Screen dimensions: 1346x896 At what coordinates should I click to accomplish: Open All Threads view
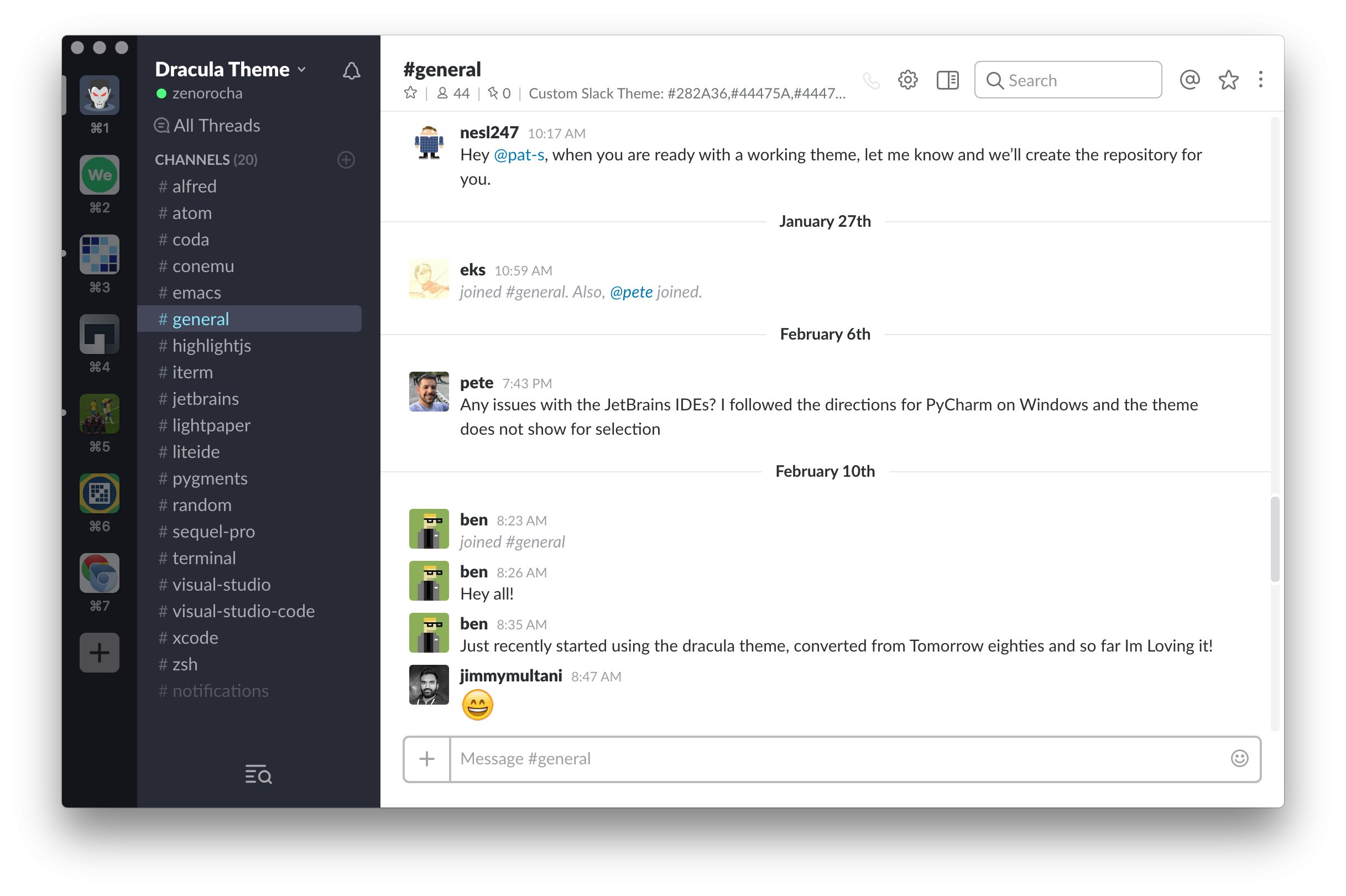[x=207, y=125]
